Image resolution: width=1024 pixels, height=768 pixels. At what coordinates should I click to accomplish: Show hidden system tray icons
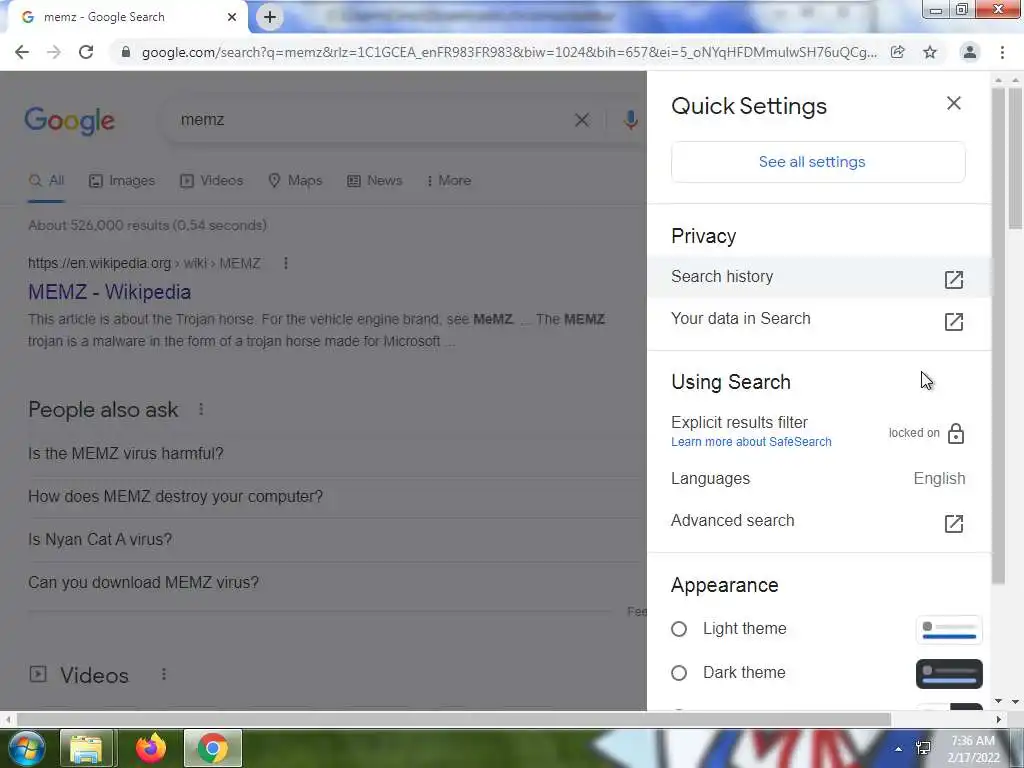899,749
